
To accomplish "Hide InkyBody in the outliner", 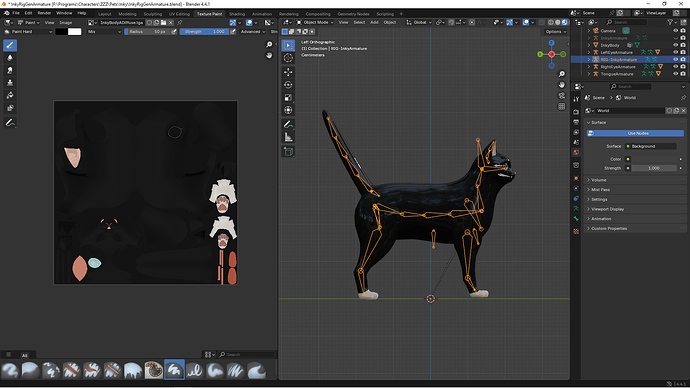I will (x=675, y=45).
